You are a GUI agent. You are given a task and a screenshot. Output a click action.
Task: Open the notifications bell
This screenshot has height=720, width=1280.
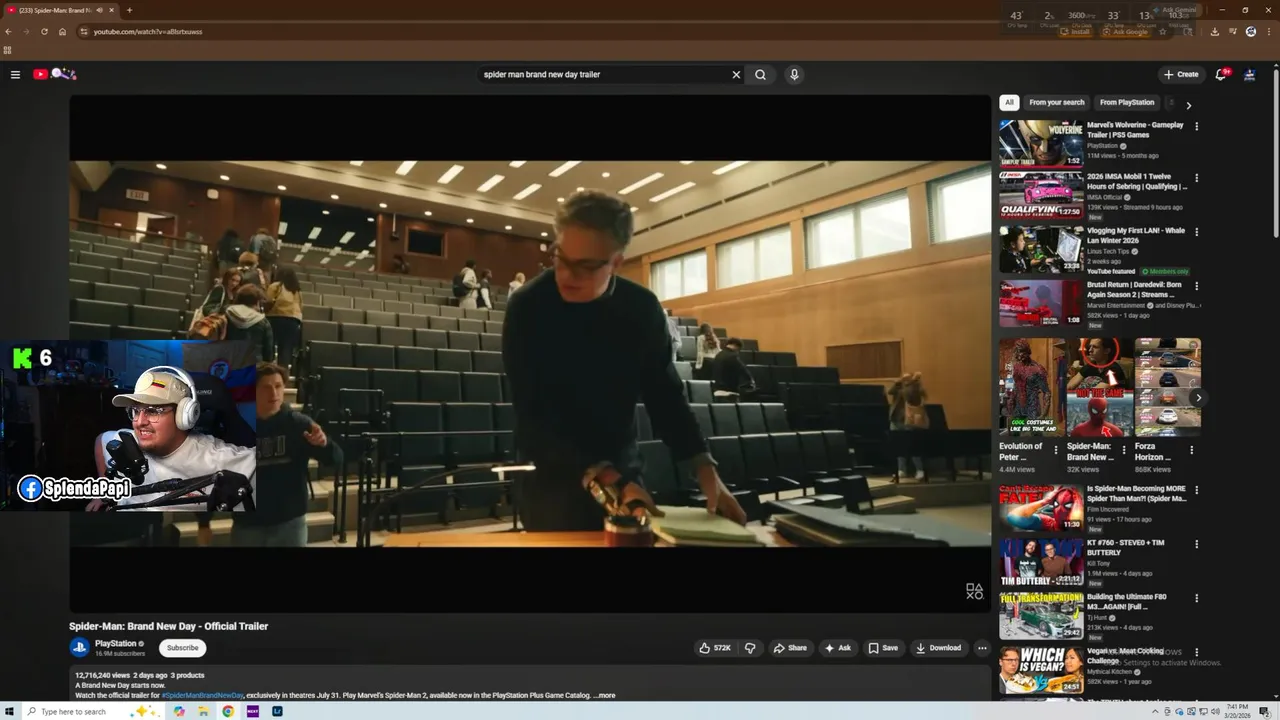1221,74
